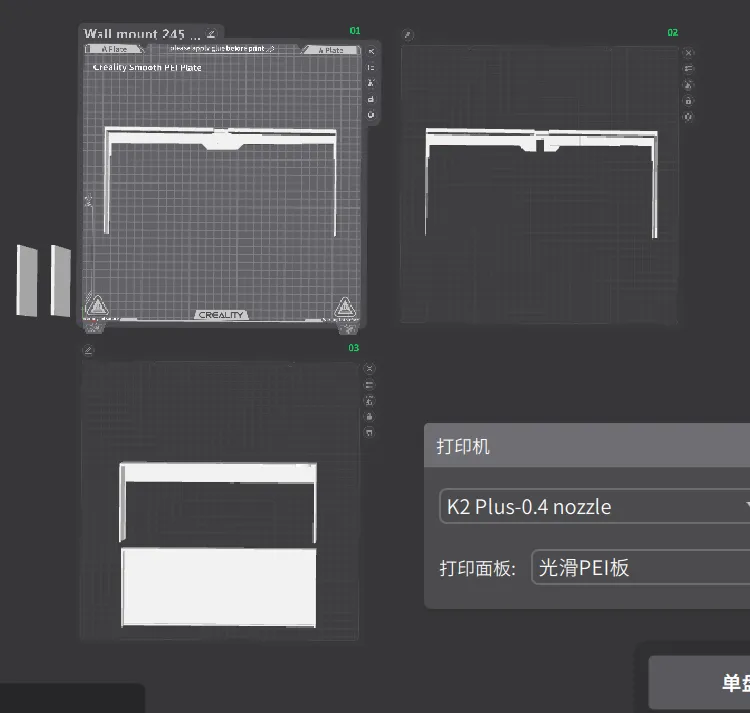Click the Creality Smooth PEI Plate label
The width and height of the screenshot is (750, 713).
coord(147,68)
